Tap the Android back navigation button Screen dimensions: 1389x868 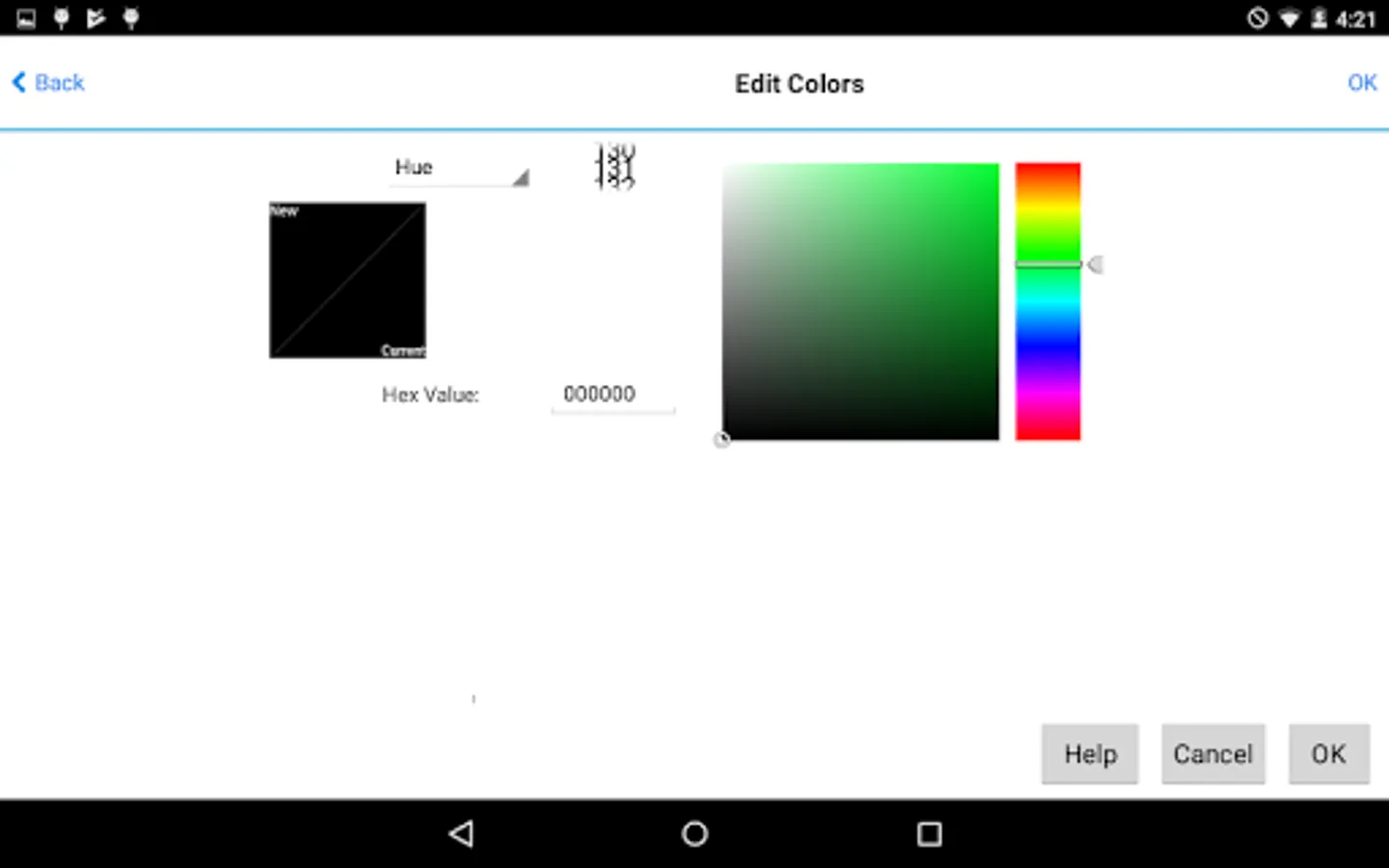click(x=461, y=833)
